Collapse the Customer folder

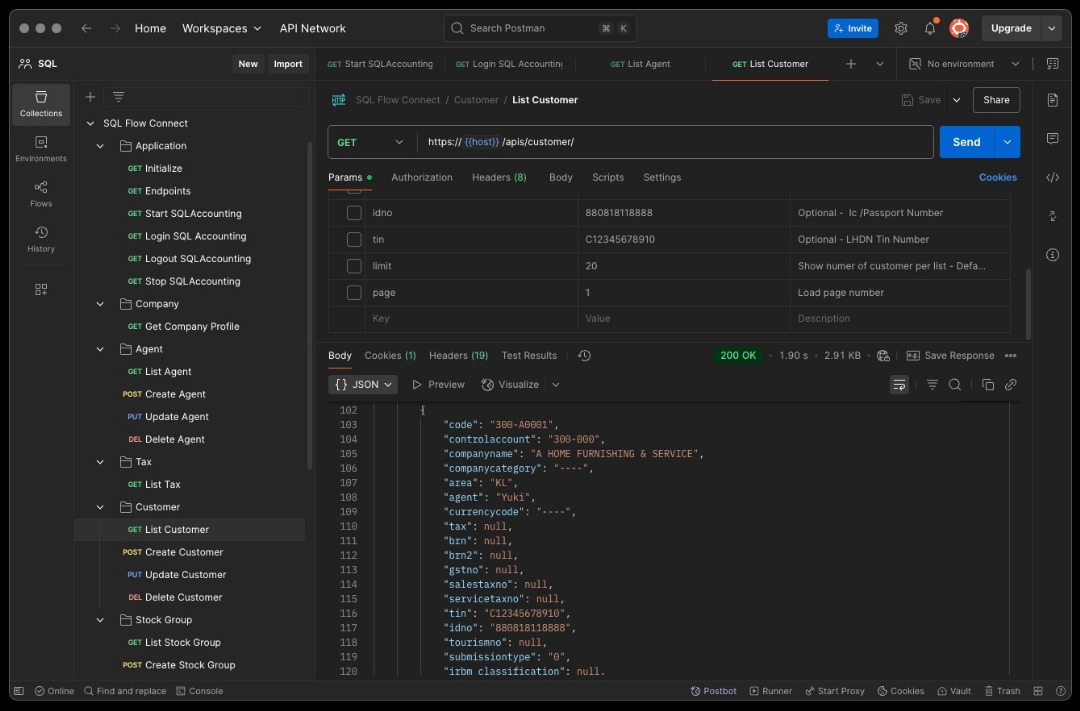click(x=100, y=507)
